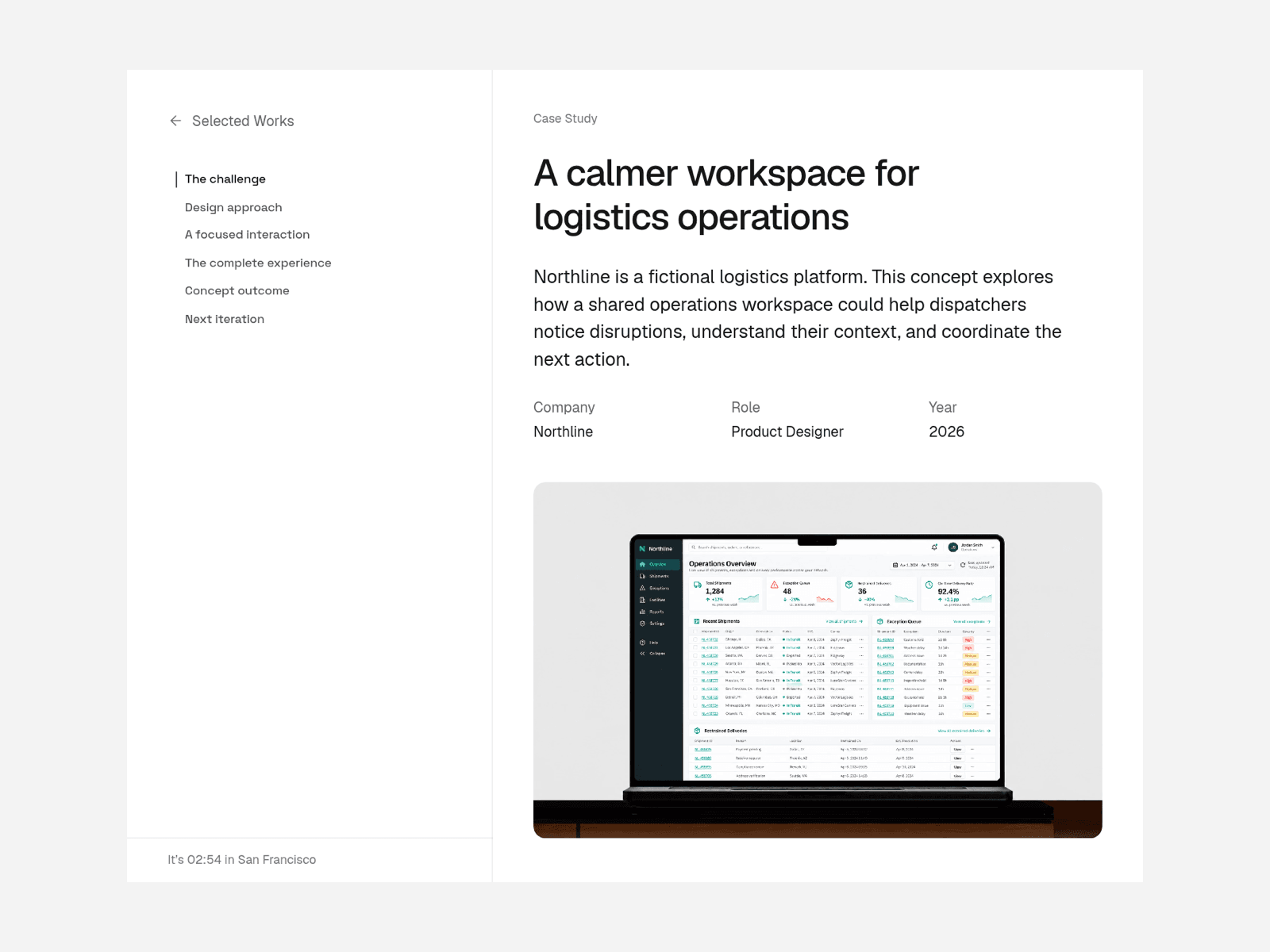The width and height of the screenshot is (1270, 952).
Task: Click the back arrow beside Selected Works
Action: (x=175, y=121)
